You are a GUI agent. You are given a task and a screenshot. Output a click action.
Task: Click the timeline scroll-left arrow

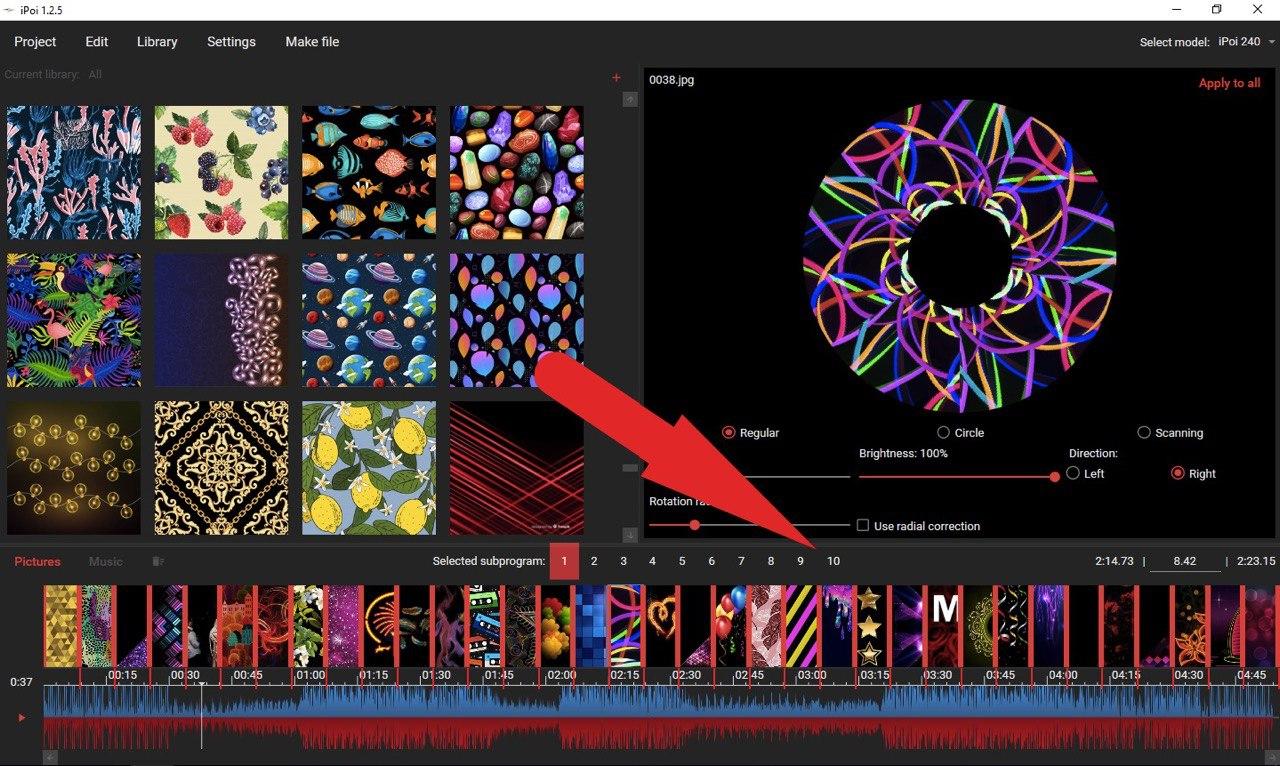click(x=50, y=758)
